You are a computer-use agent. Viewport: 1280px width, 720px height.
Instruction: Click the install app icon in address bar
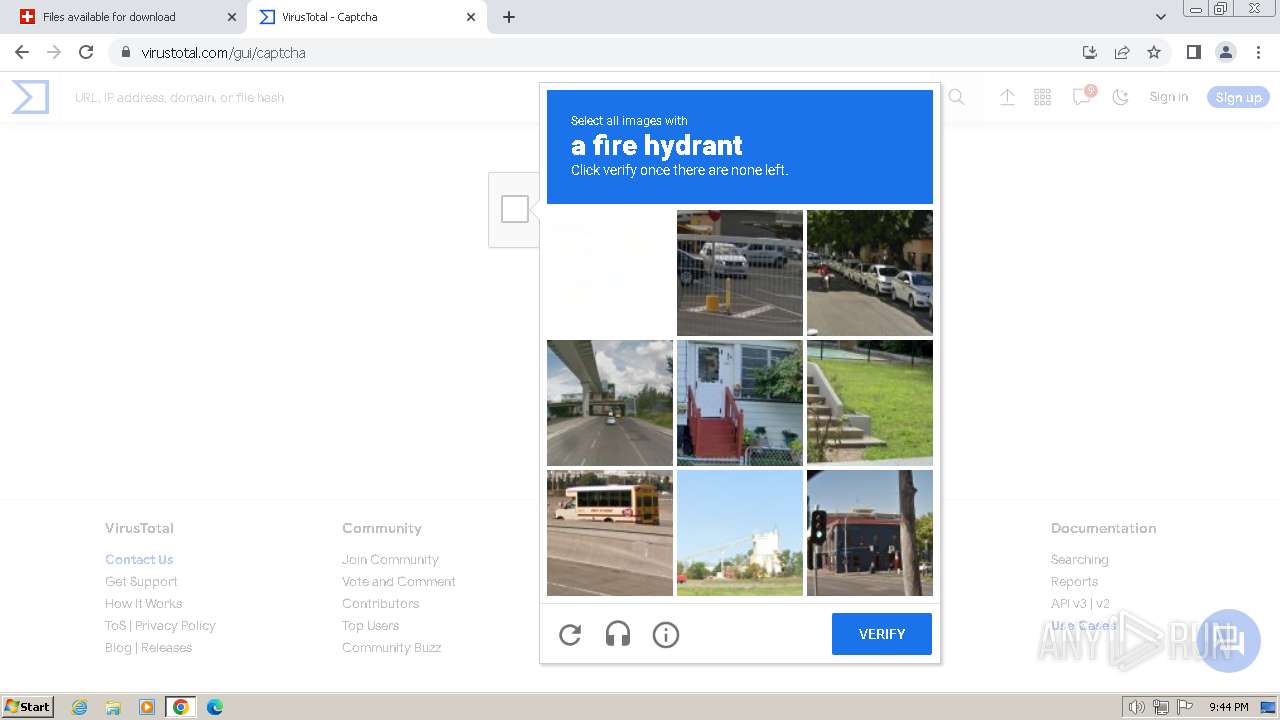(x=1090, y=52)
